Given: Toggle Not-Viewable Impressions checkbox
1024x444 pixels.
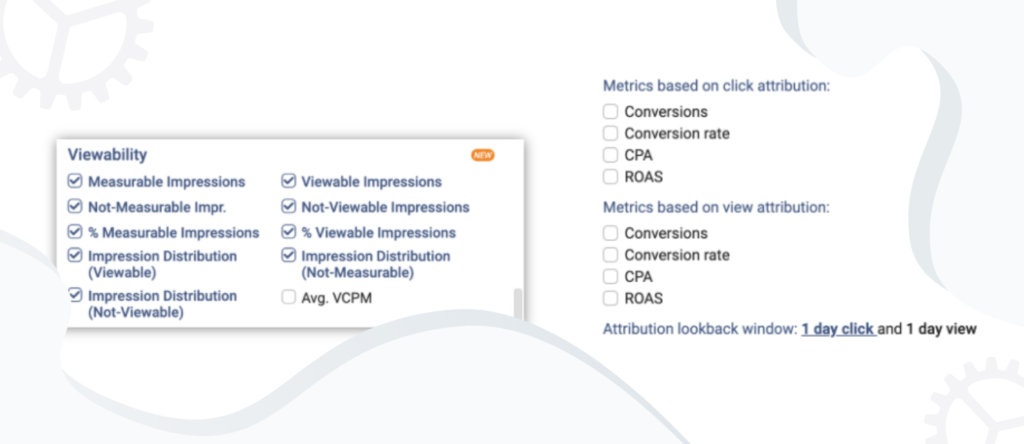Looking at the screenshot, I should click(x=289, y=206).
